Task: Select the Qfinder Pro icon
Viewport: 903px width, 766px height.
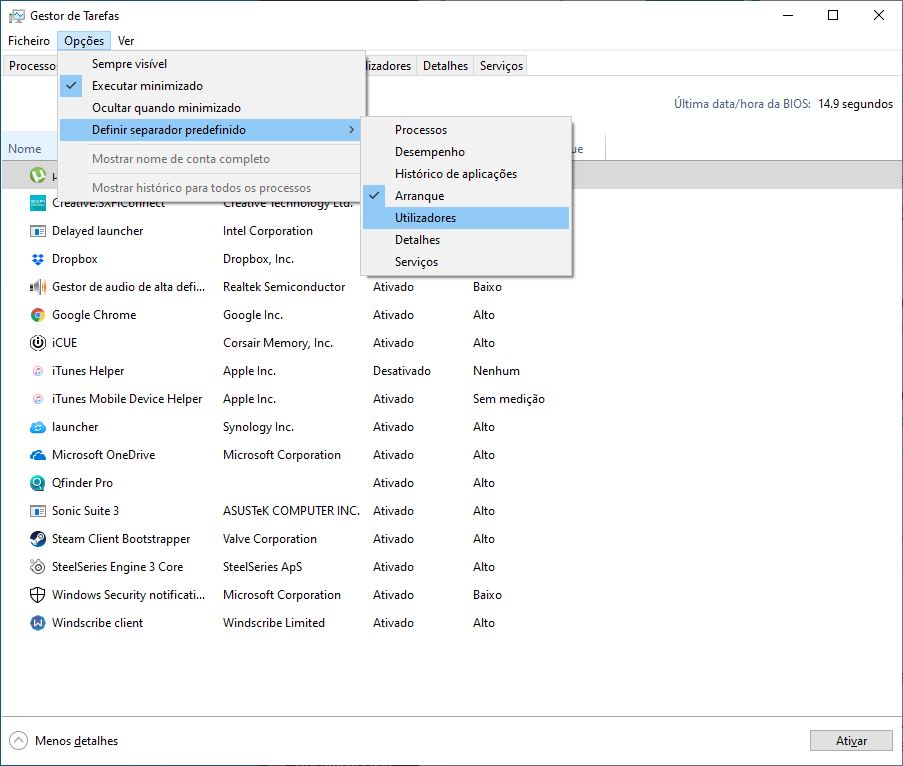Action: tap(37, 483)
